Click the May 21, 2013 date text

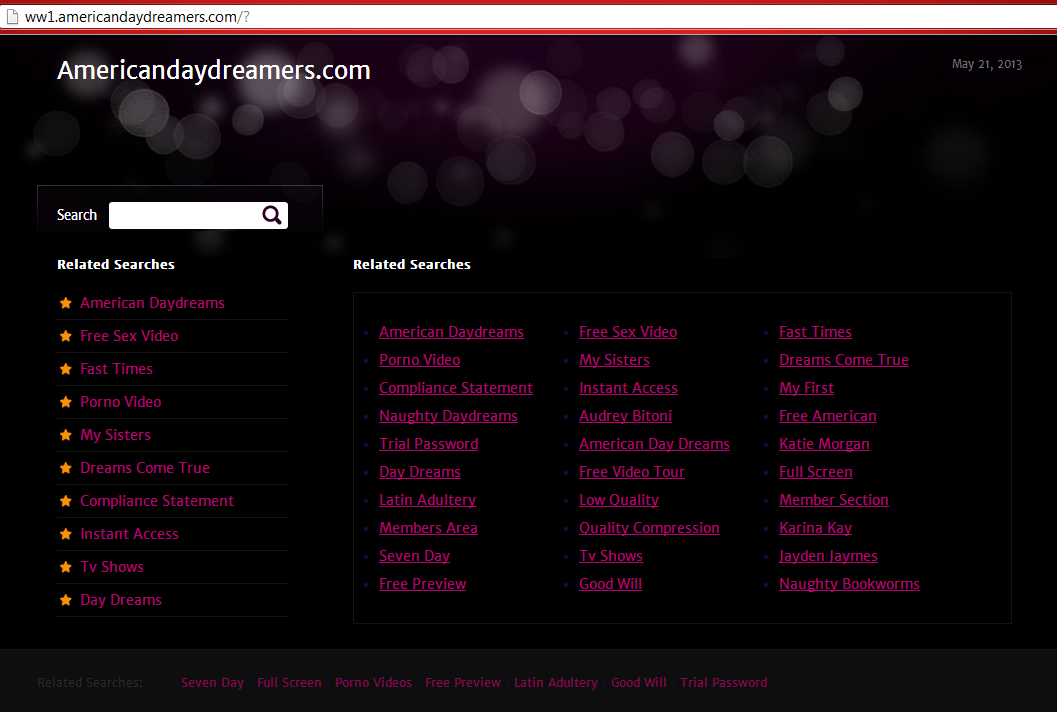pos(987,64)
